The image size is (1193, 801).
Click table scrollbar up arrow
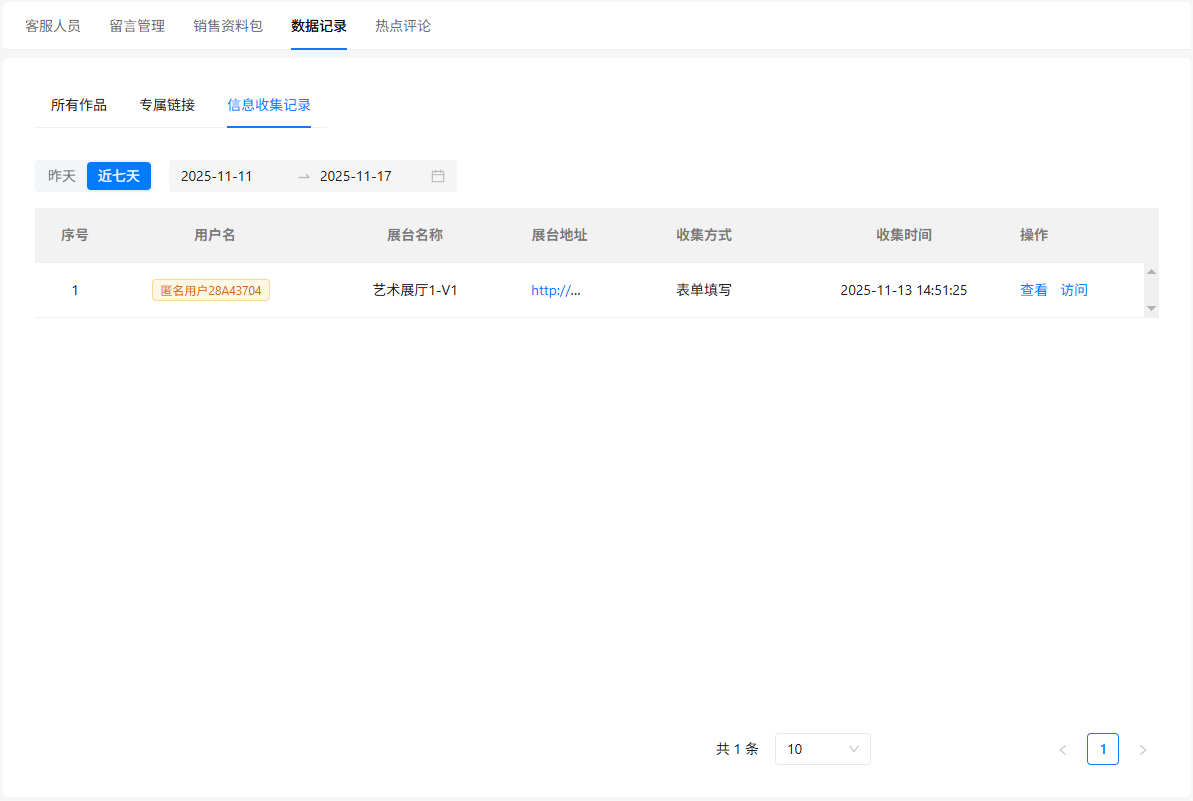click(x=1151, y=272)
